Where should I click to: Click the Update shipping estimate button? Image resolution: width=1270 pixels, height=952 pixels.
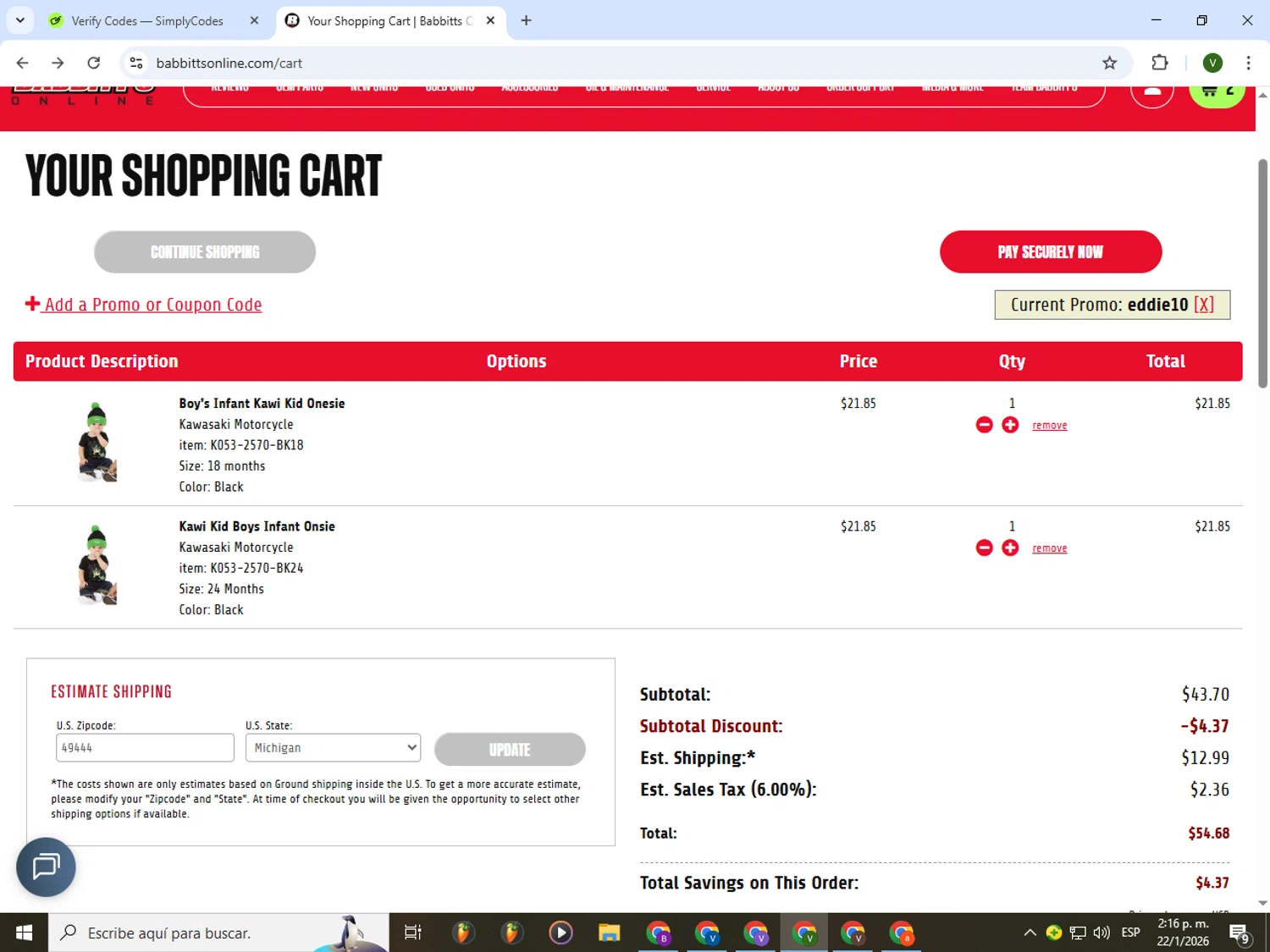(x=510, y=750)
